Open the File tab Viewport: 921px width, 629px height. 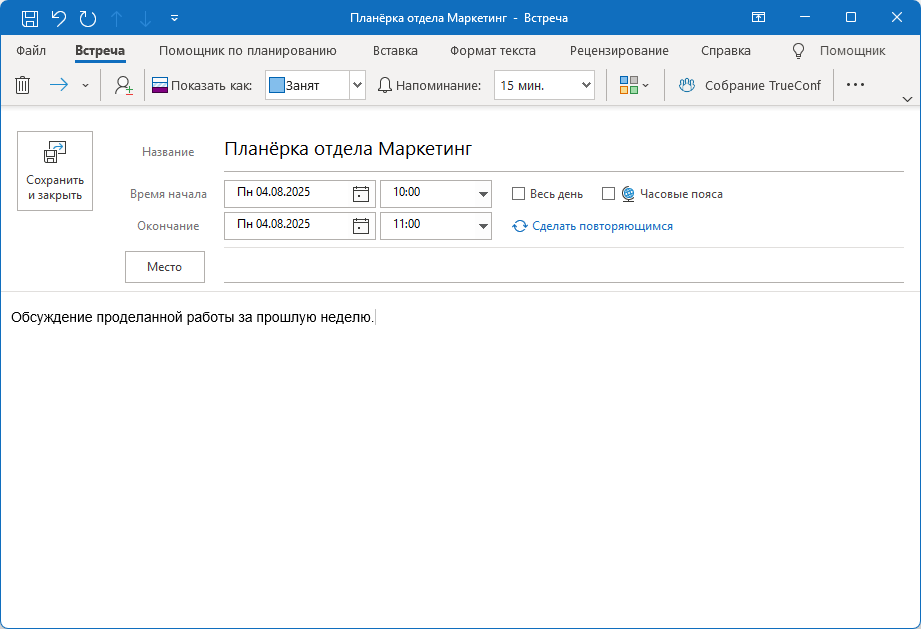tap(31, 51)
